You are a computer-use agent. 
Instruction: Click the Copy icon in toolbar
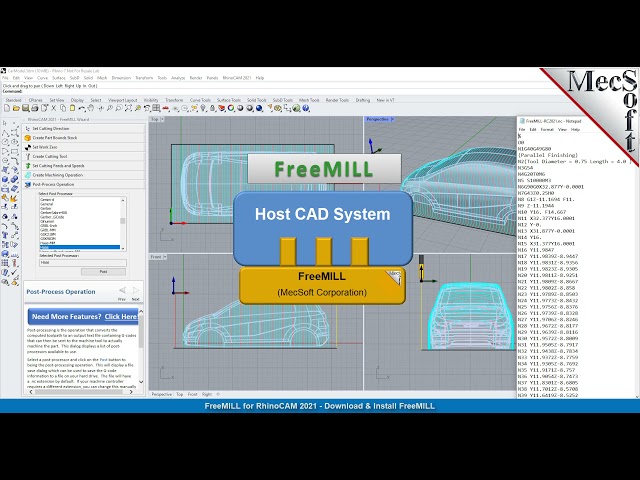(x=63, y=108)
